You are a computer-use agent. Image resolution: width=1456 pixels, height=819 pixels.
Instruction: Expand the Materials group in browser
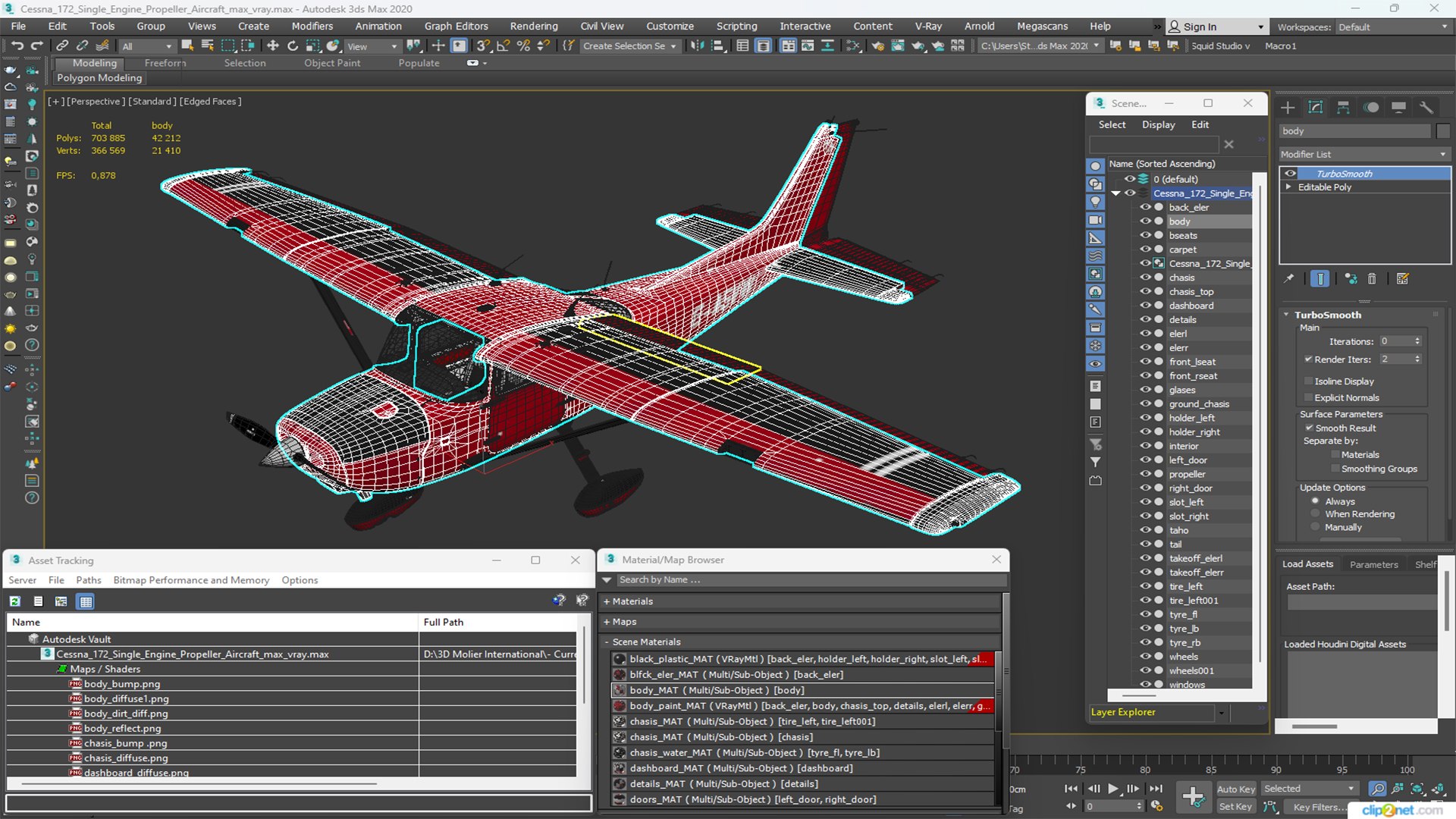click(607, 601)
